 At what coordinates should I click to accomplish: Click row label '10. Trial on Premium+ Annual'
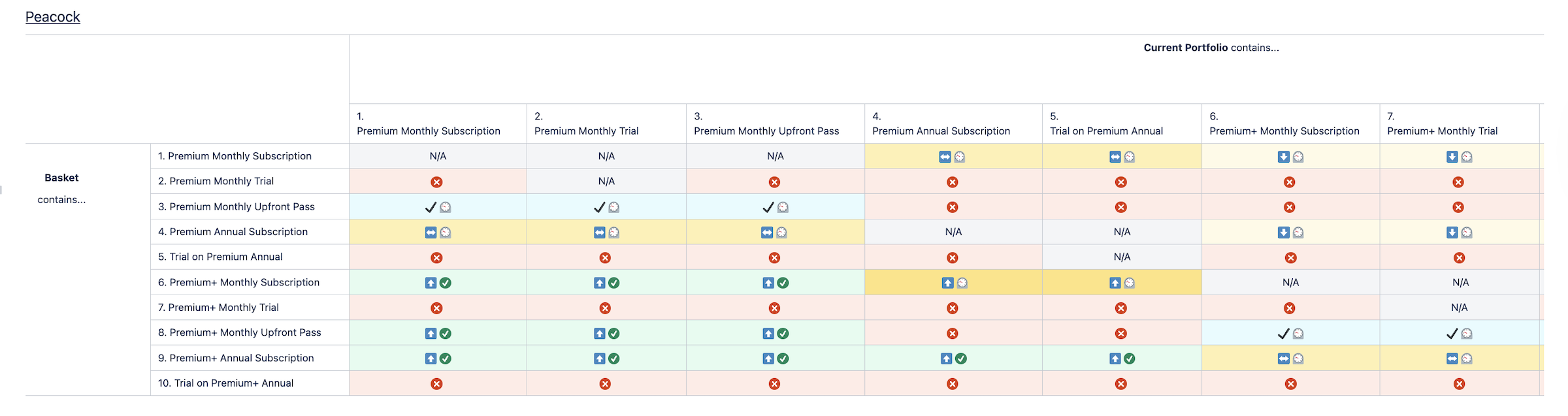pyautogui.click(x=226, y=383)
